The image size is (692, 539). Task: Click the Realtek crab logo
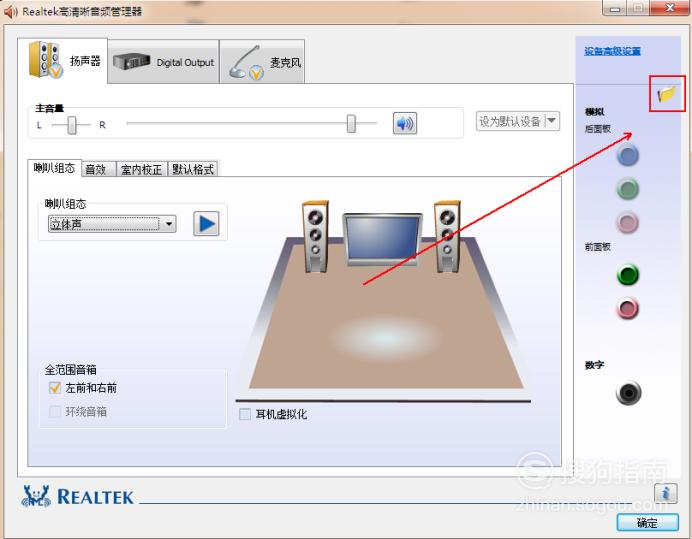point(36,496)
